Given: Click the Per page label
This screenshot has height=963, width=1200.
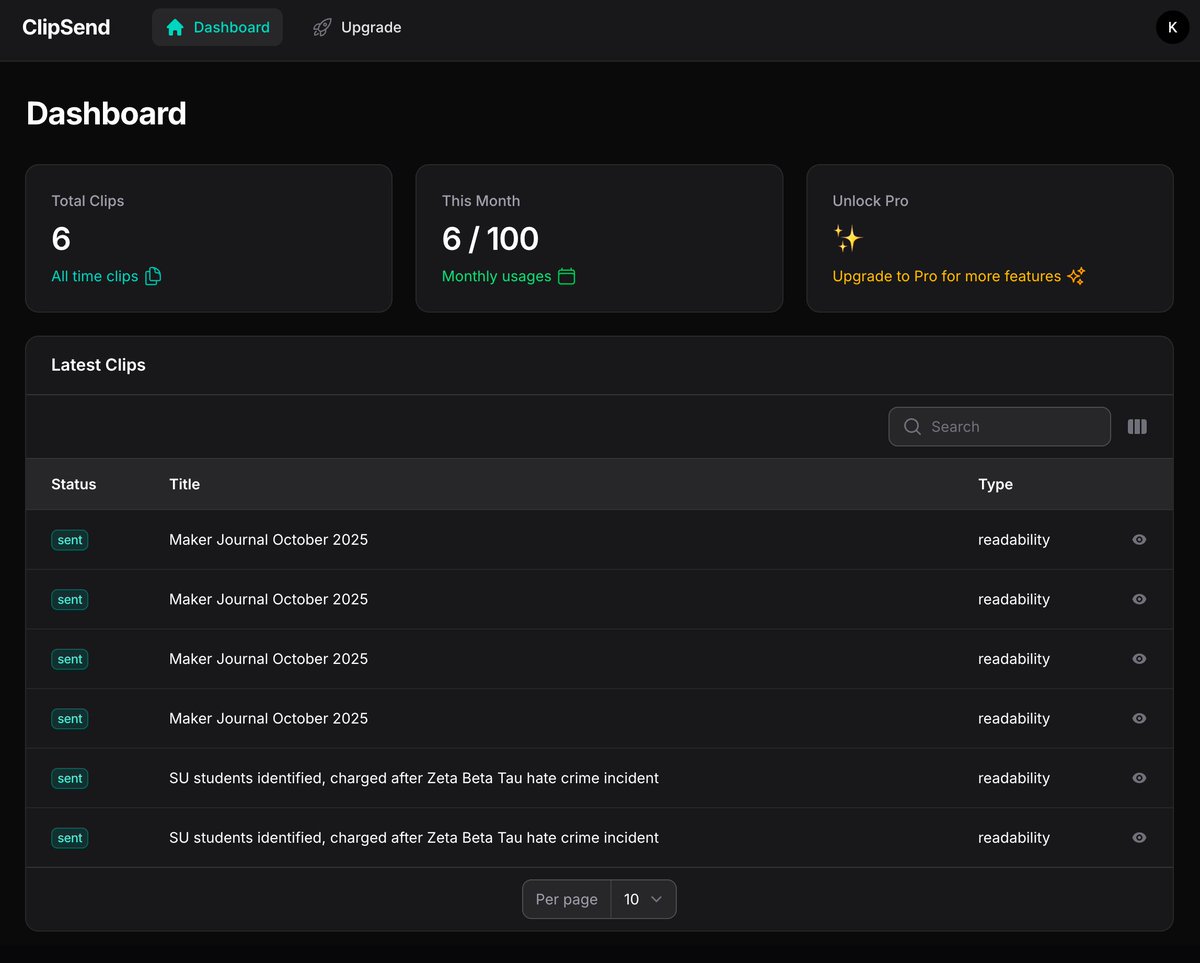Looking at the screenshot, I should (566, 899).
